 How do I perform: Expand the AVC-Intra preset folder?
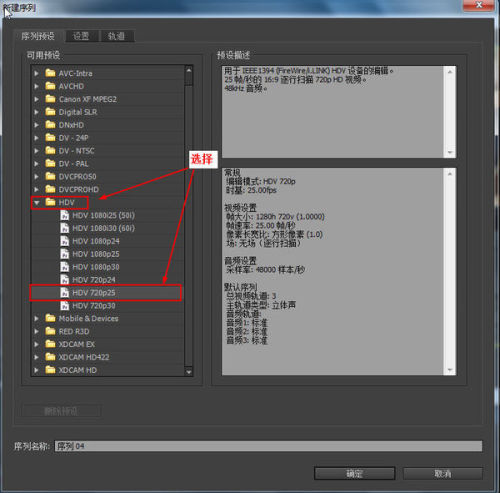(37, 73)
